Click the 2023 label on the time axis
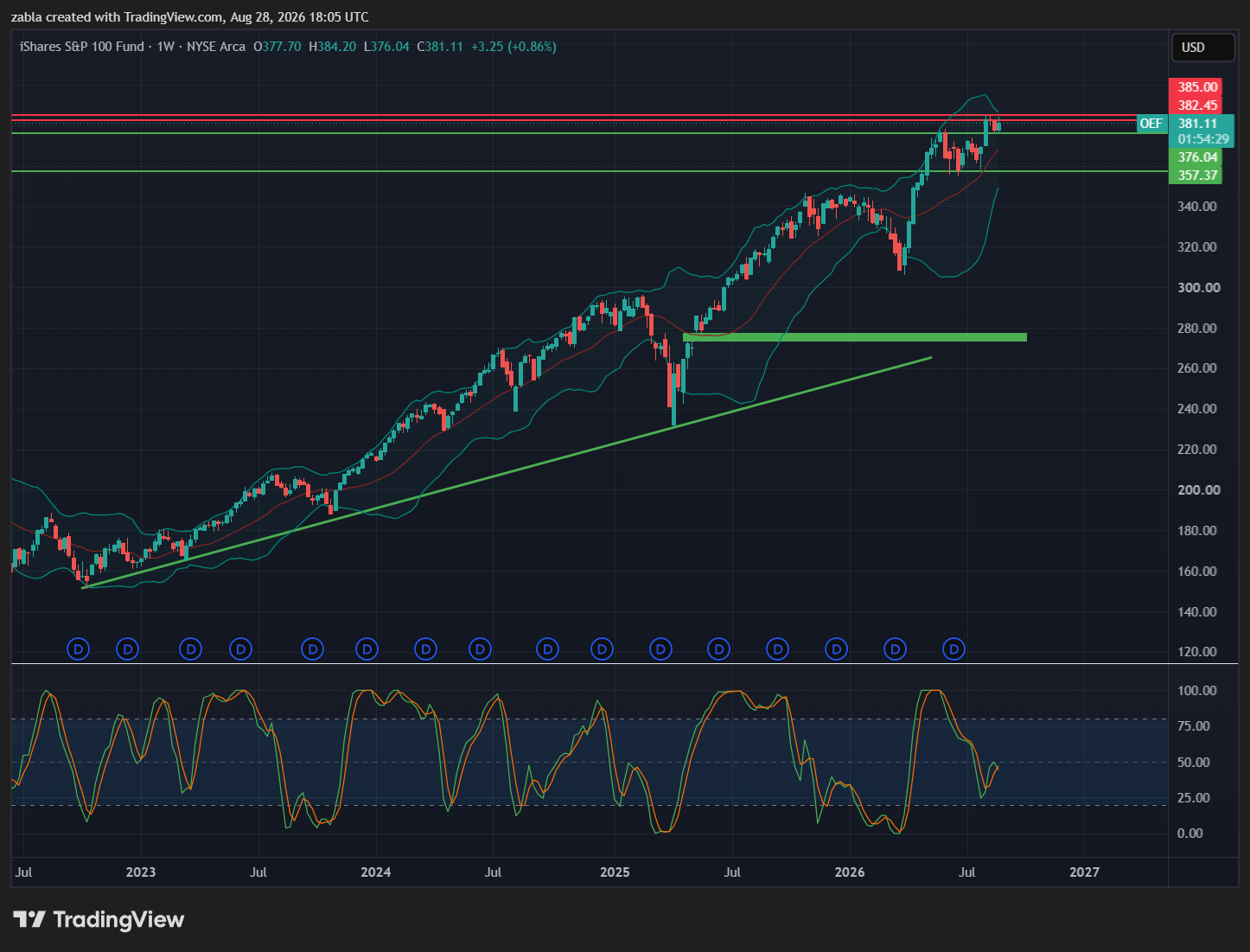 click(141, 872)
